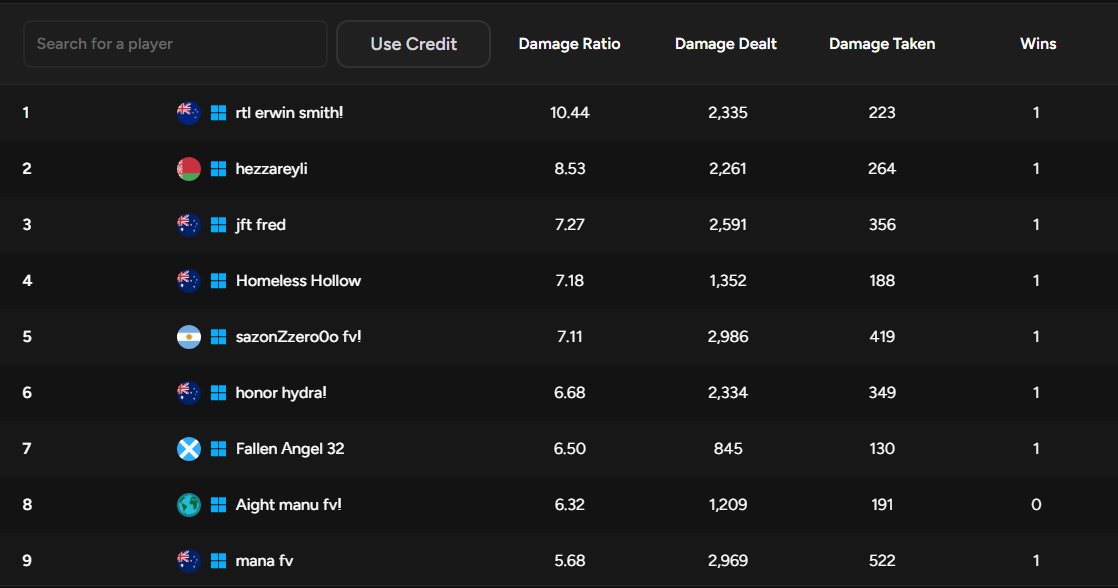Click damage ratio value 5.68
1118x588 pixels.
pos(570,561)
